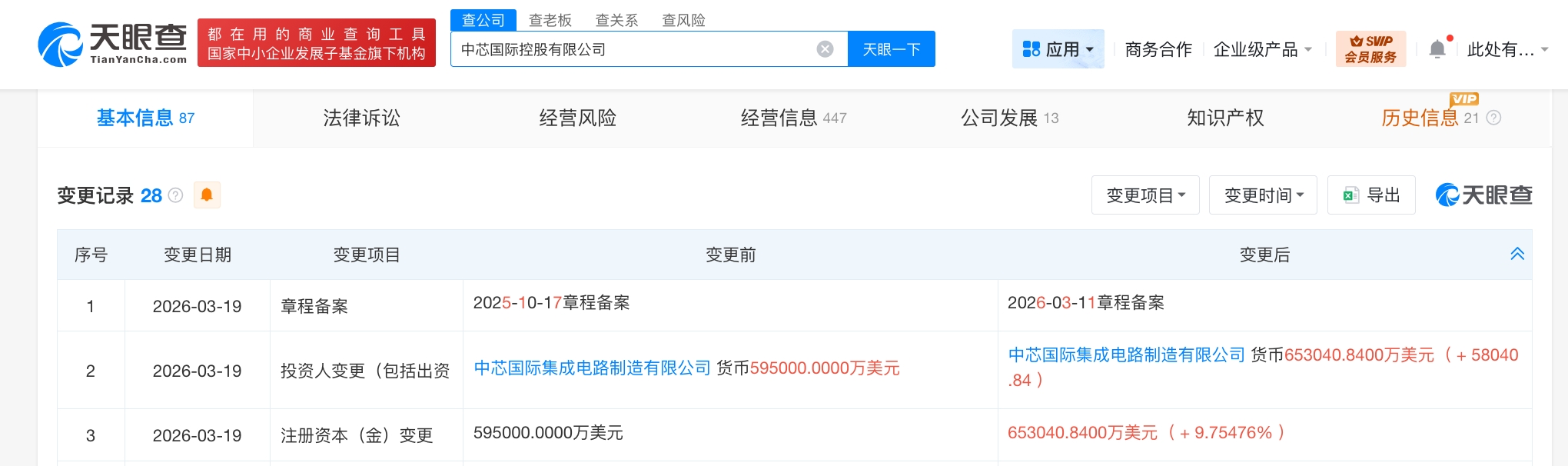
Task: Collapse the table using double-chevron icon
Action: point(1517,254)
